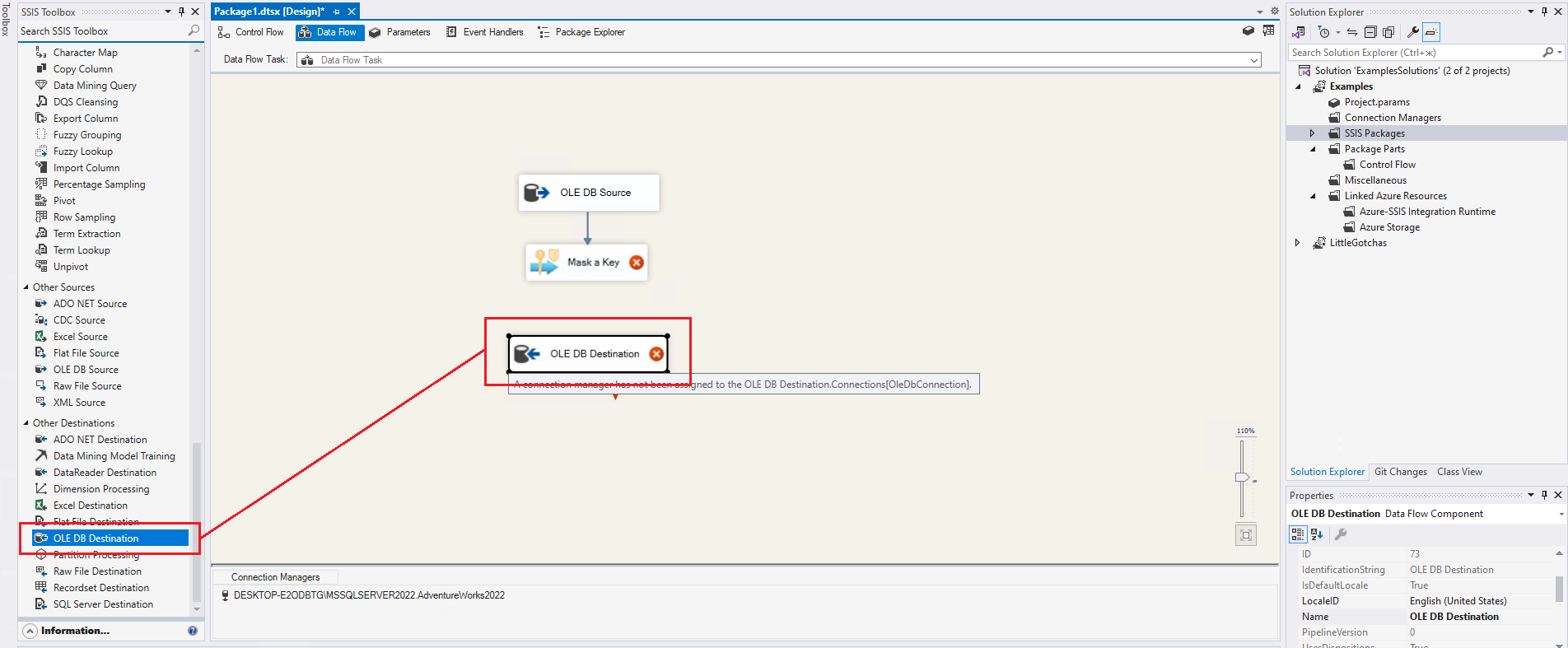The height and width of the screenshot is (648, 1568).
Task: Click the Sync with Active Document icon
Action: click(1352, 32)
